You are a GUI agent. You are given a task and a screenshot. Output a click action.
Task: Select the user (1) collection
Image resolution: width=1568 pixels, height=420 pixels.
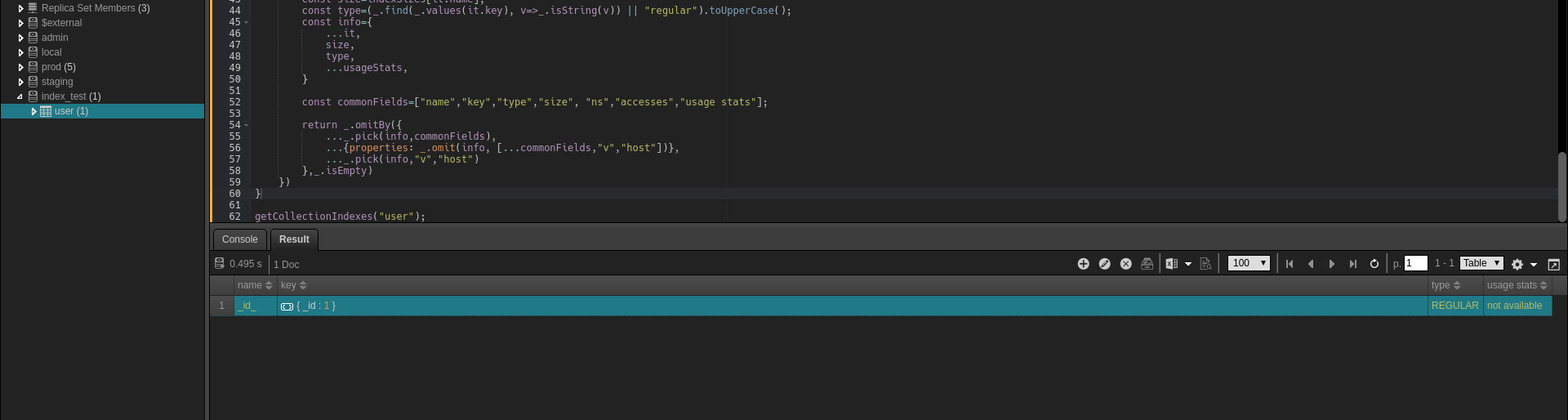[71, 111]
